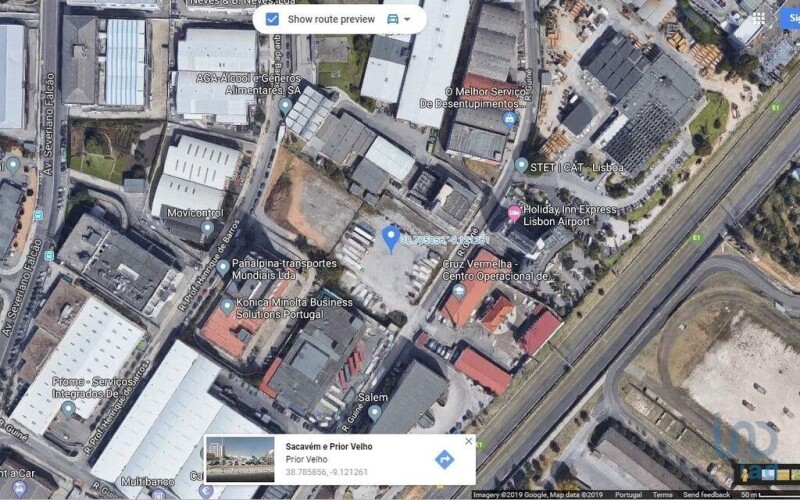Click the O Melhor Serviço De Desentupimentos marker

509,120
